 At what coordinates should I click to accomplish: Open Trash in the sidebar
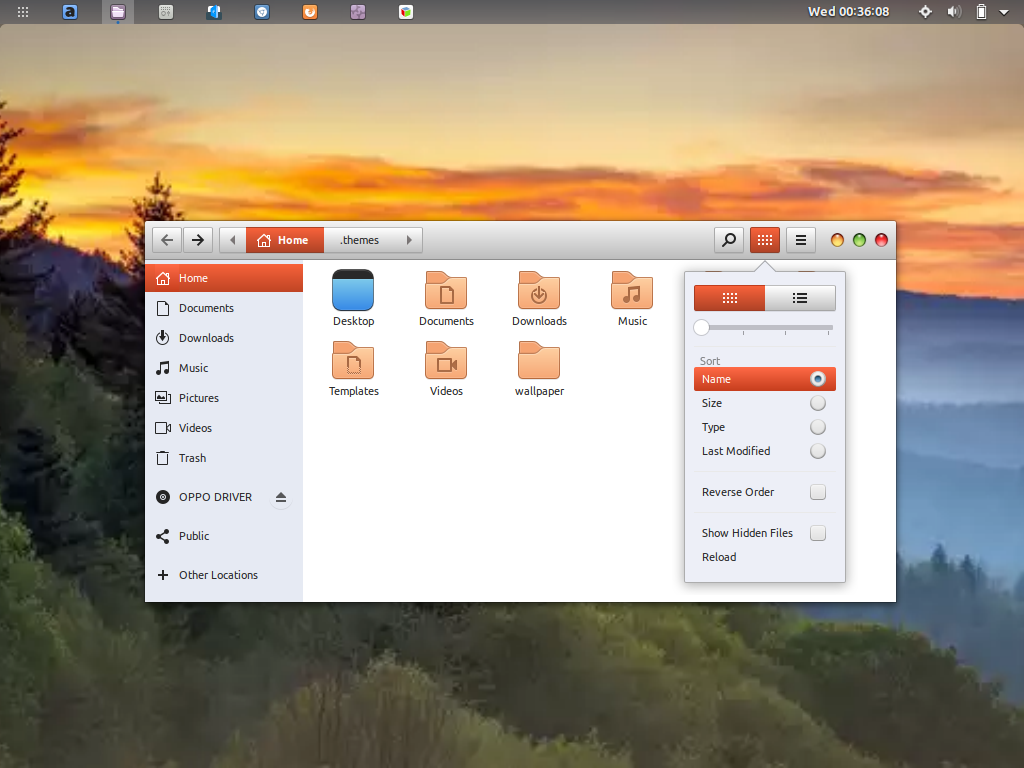(x=224, y=458)
